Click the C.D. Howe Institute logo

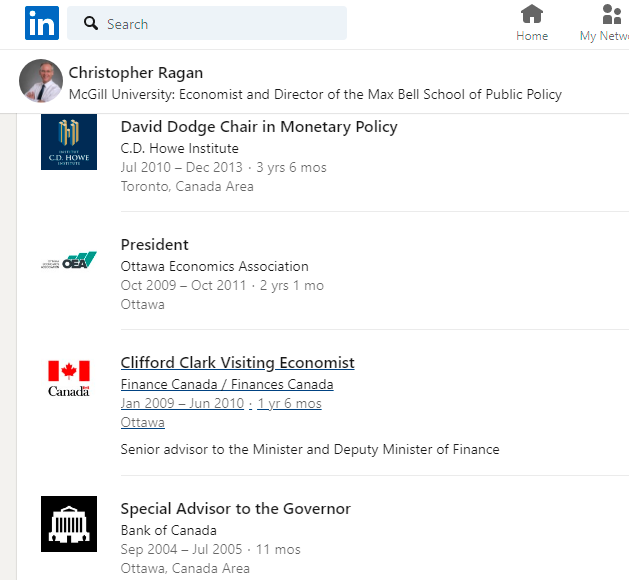[69, 142]
